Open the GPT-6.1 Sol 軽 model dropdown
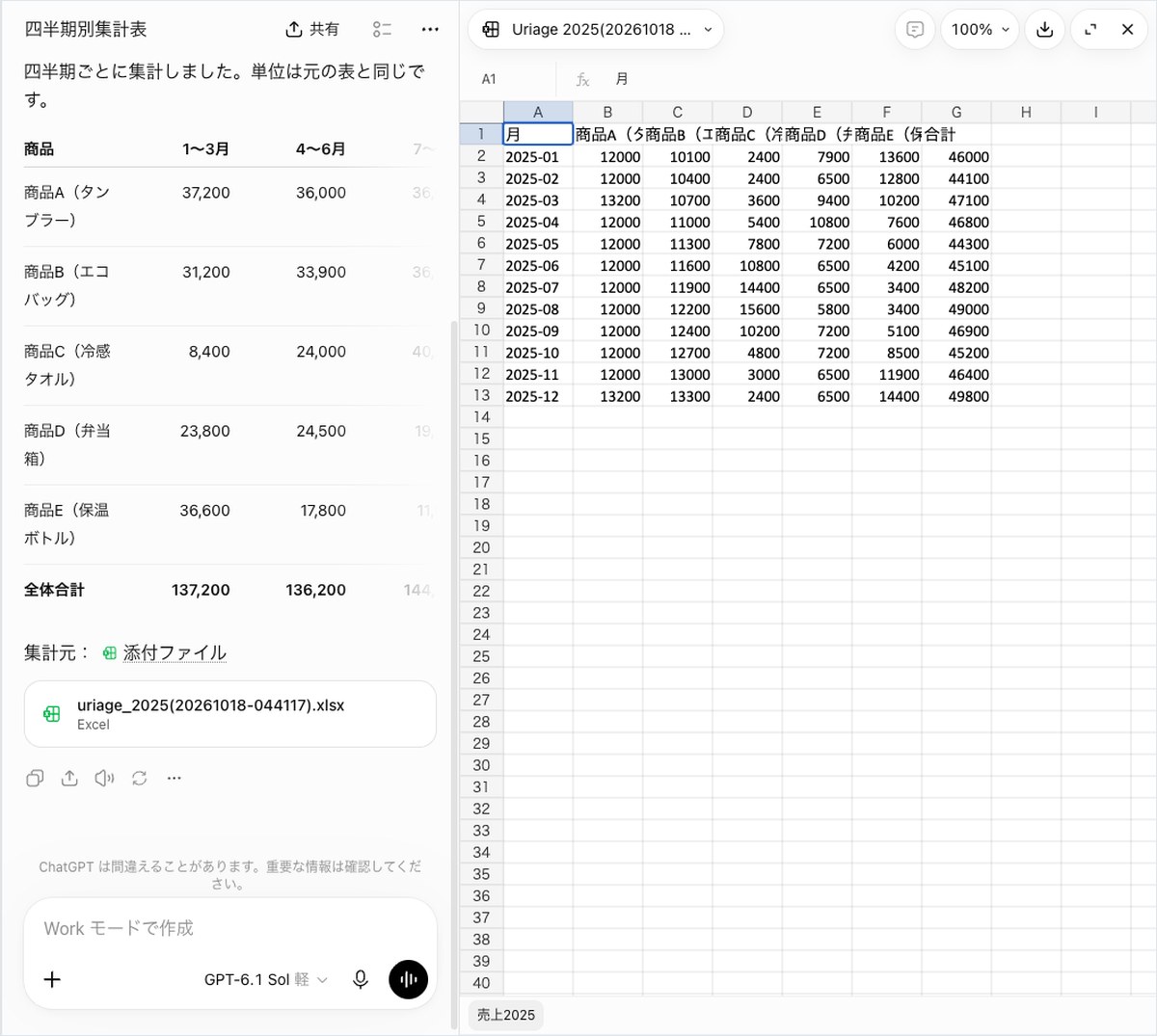Image resolution: width=1157 pixels, height=1036 pixels. point(266,979)
